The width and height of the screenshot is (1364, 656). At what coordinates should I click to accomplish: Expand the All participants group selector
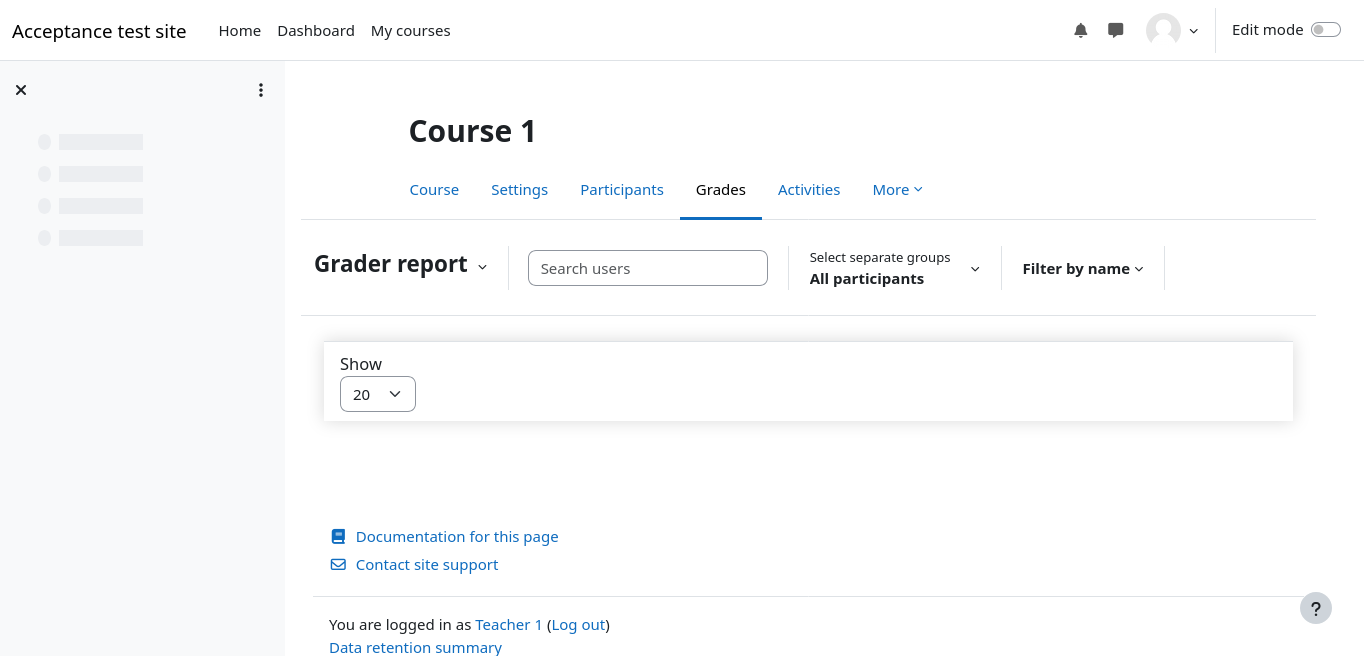pos(894,269)
